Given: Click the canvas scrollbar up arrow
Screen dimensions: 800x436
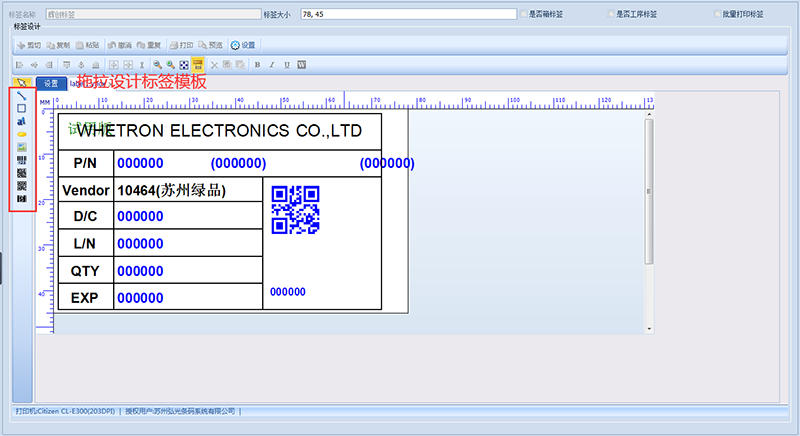Looking at the screenshot, I should pos(649,115).
